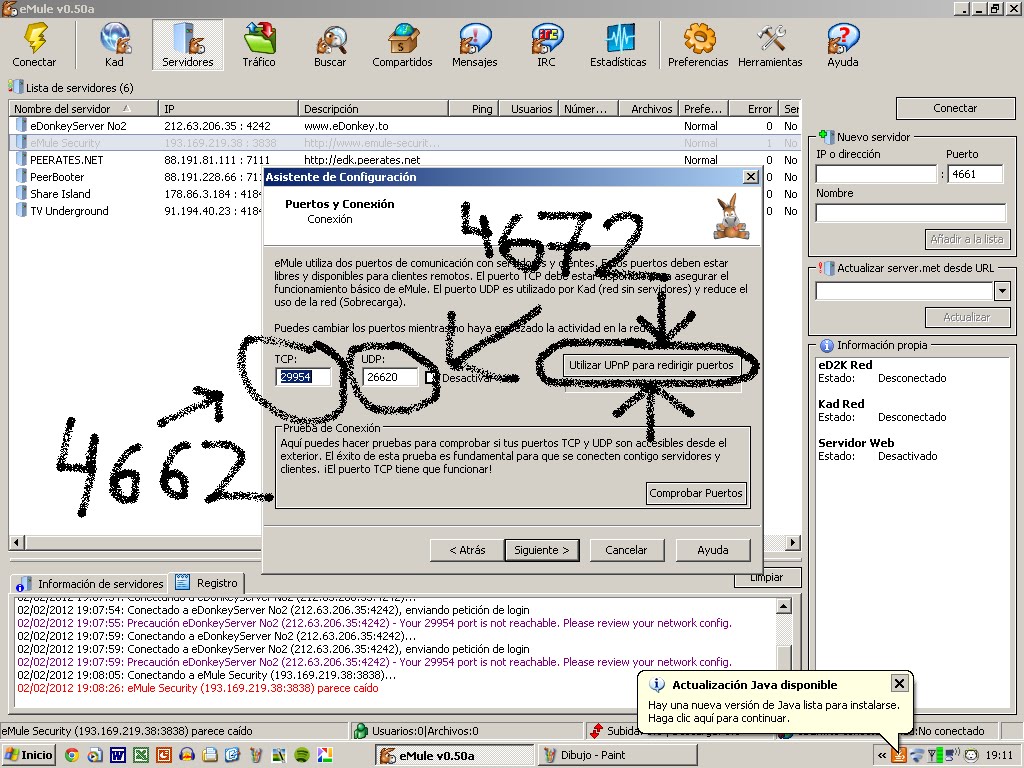Click Utilizar UPnP para redirigir puertos
Screen dimensions: 1024x768
[x=651, y=365]
